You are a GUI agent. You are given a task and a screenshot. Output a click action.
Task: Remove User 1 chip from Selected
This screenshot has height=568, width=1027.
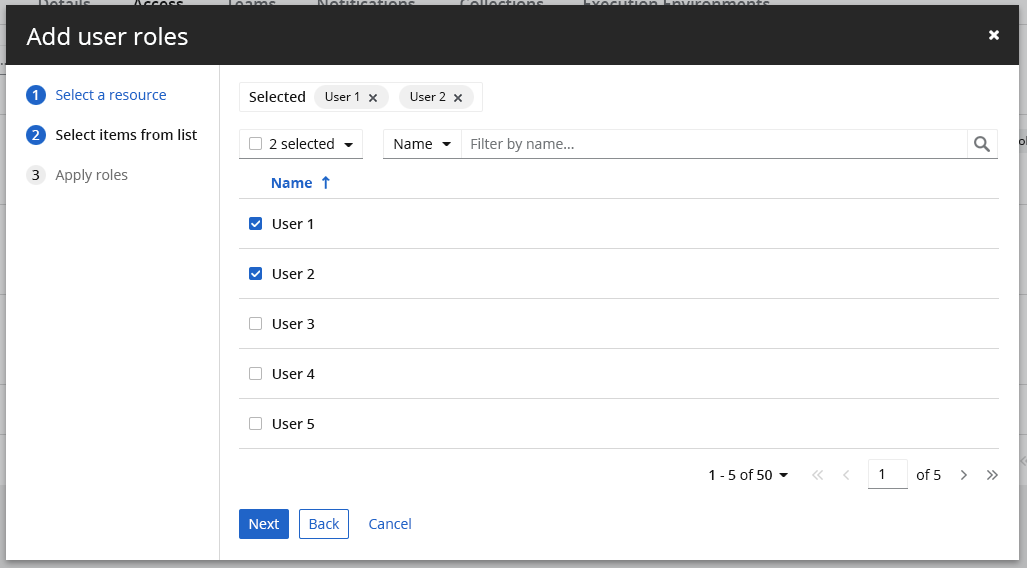tap(373, 98)
